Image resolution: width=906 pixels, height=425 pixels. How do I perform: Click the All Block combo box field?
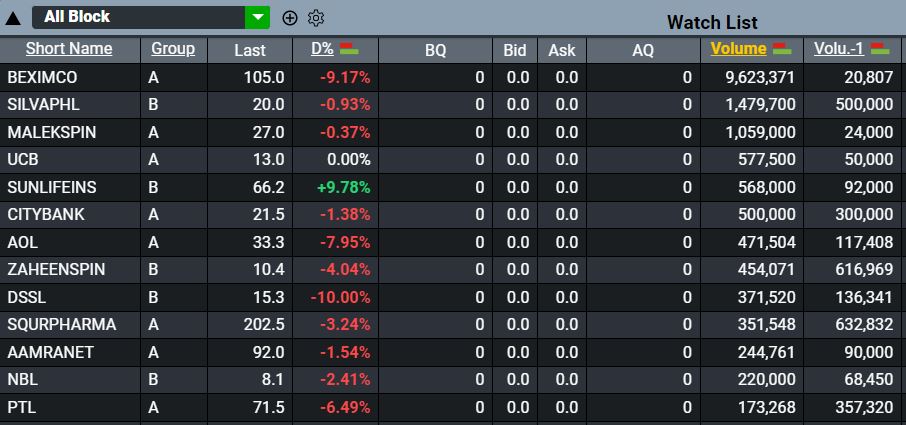(x=138, y=17)
